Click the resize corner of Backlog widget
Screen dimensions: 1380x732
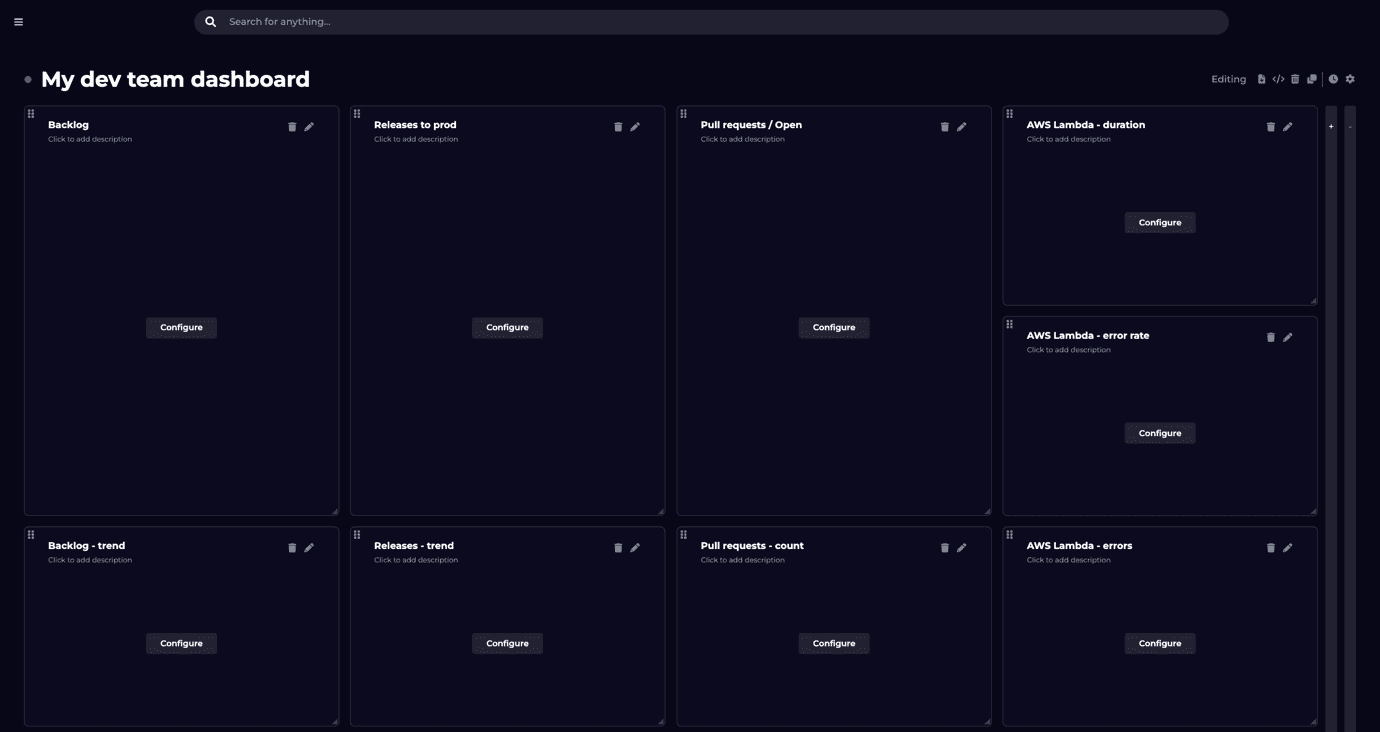click(x=334, y=511)
